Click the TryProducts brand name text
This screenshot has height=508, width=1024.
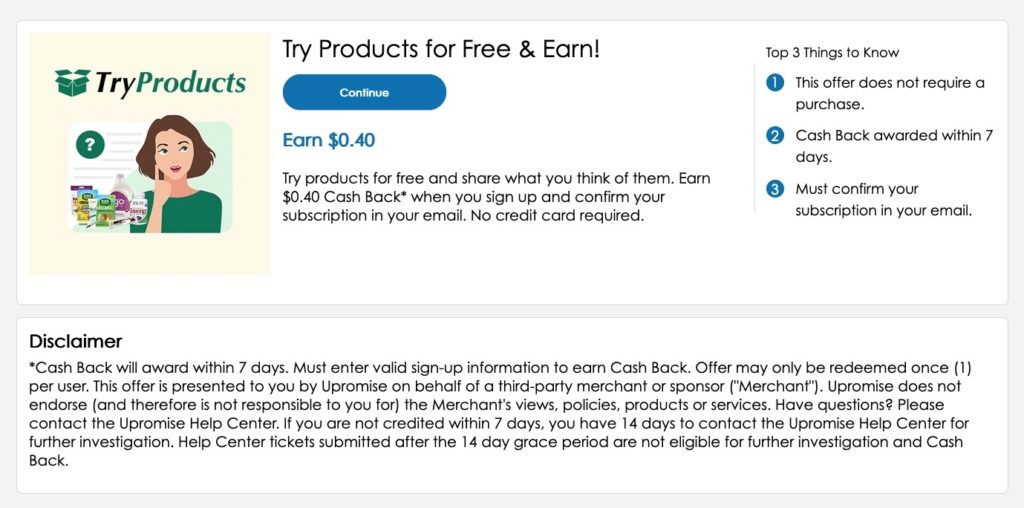[170, 84]
